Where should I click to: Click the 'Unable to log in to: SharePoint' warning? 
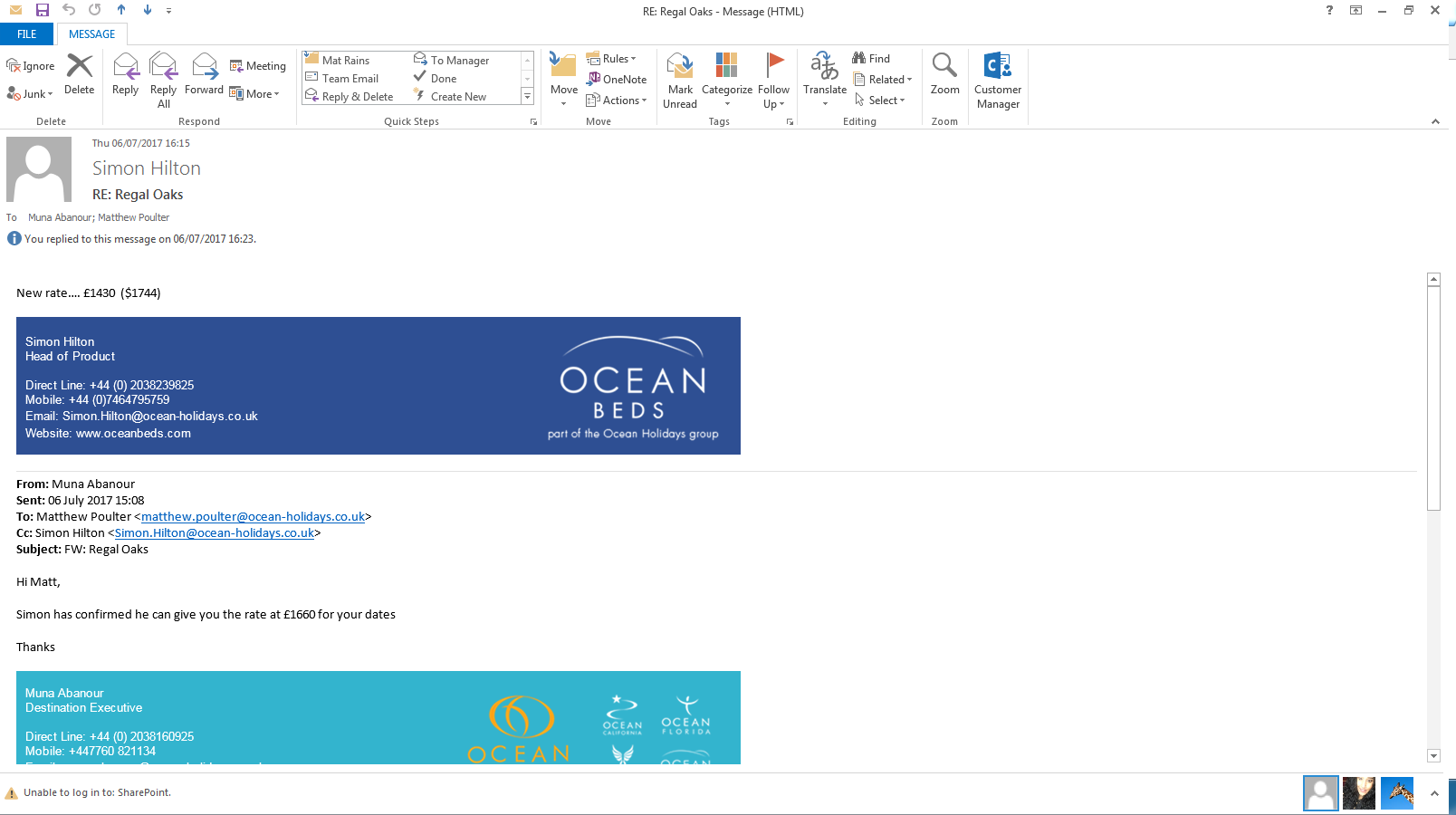point(89,793)
